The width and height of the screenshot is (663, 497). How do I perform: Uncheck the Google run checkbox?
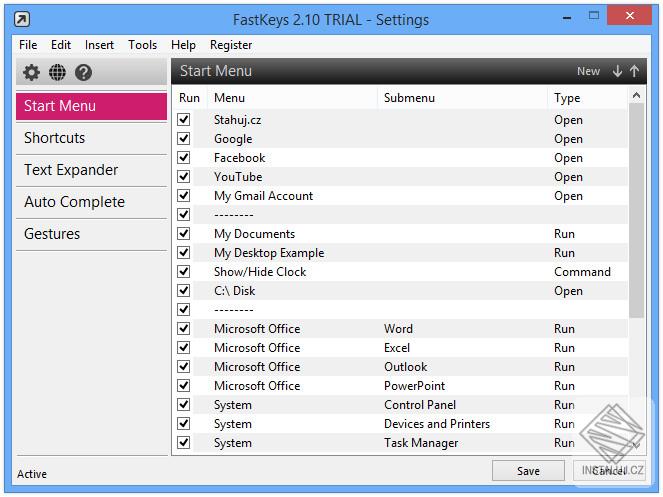pyautogui.click(x=184, y=139)
